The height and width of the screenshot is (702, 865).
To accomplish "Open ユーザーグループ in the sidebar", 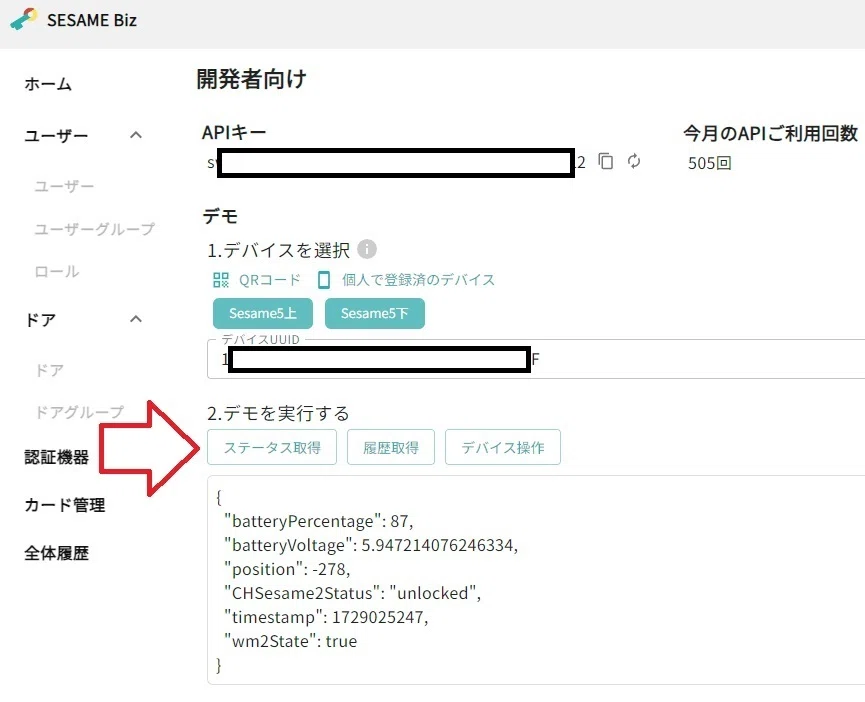I will [x=94, y=229].
